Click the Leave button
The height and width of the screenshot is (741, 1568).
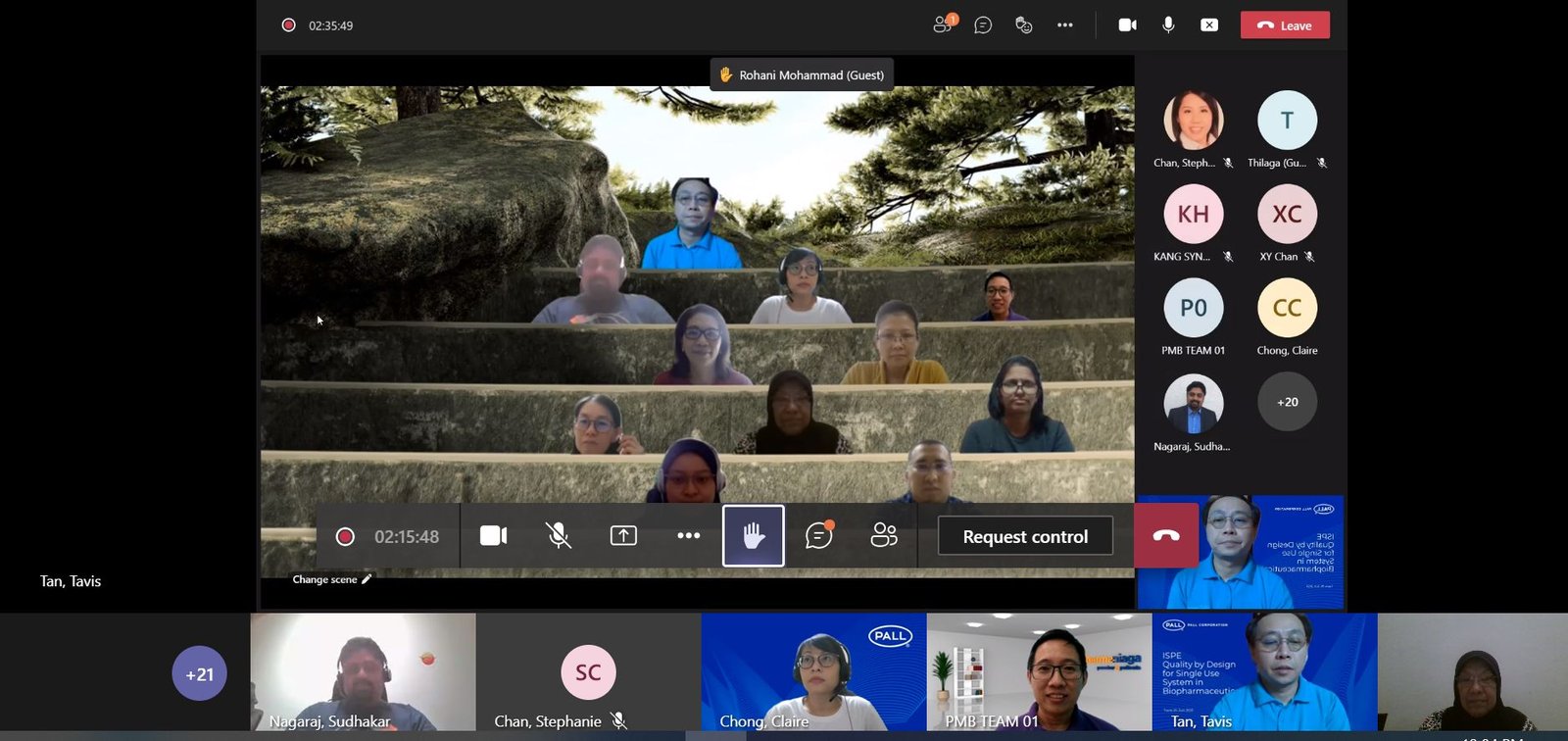pos(1285,25)
